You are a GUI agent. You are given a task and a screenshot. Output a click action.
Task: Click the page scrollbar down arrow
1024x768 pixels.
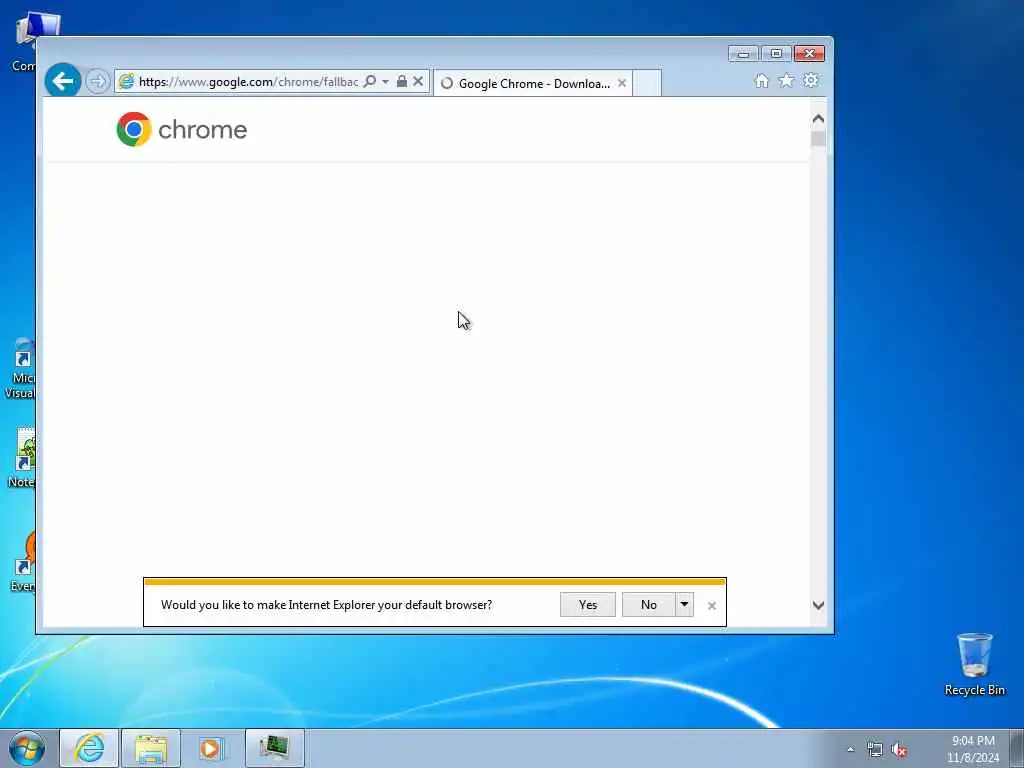(818, 605)
